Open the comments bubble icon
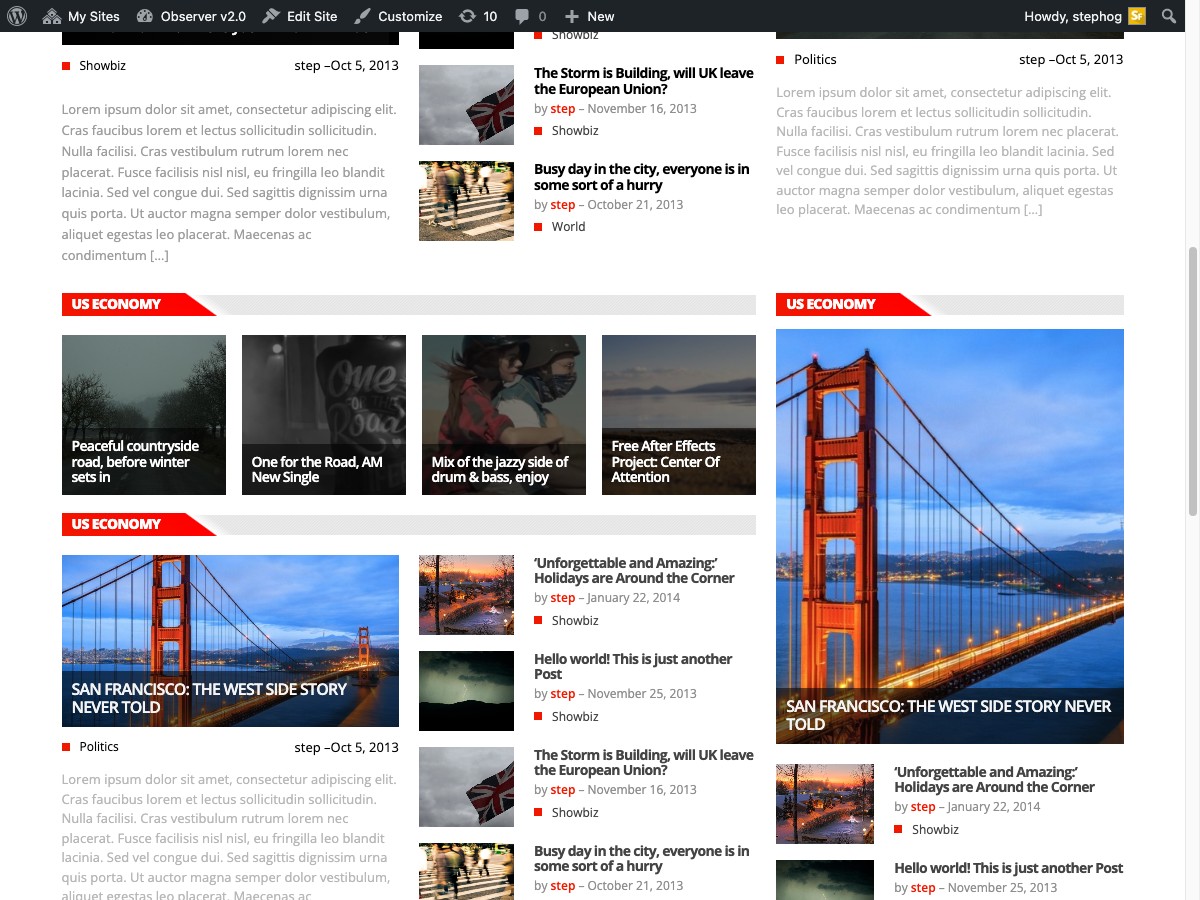The width and height of the screenshot is (1200, 900). point(530,16)
